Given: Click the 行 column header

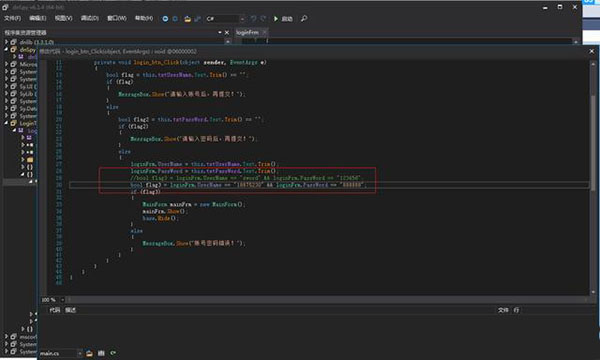Looking at the screenshot, I should point(516,310).
